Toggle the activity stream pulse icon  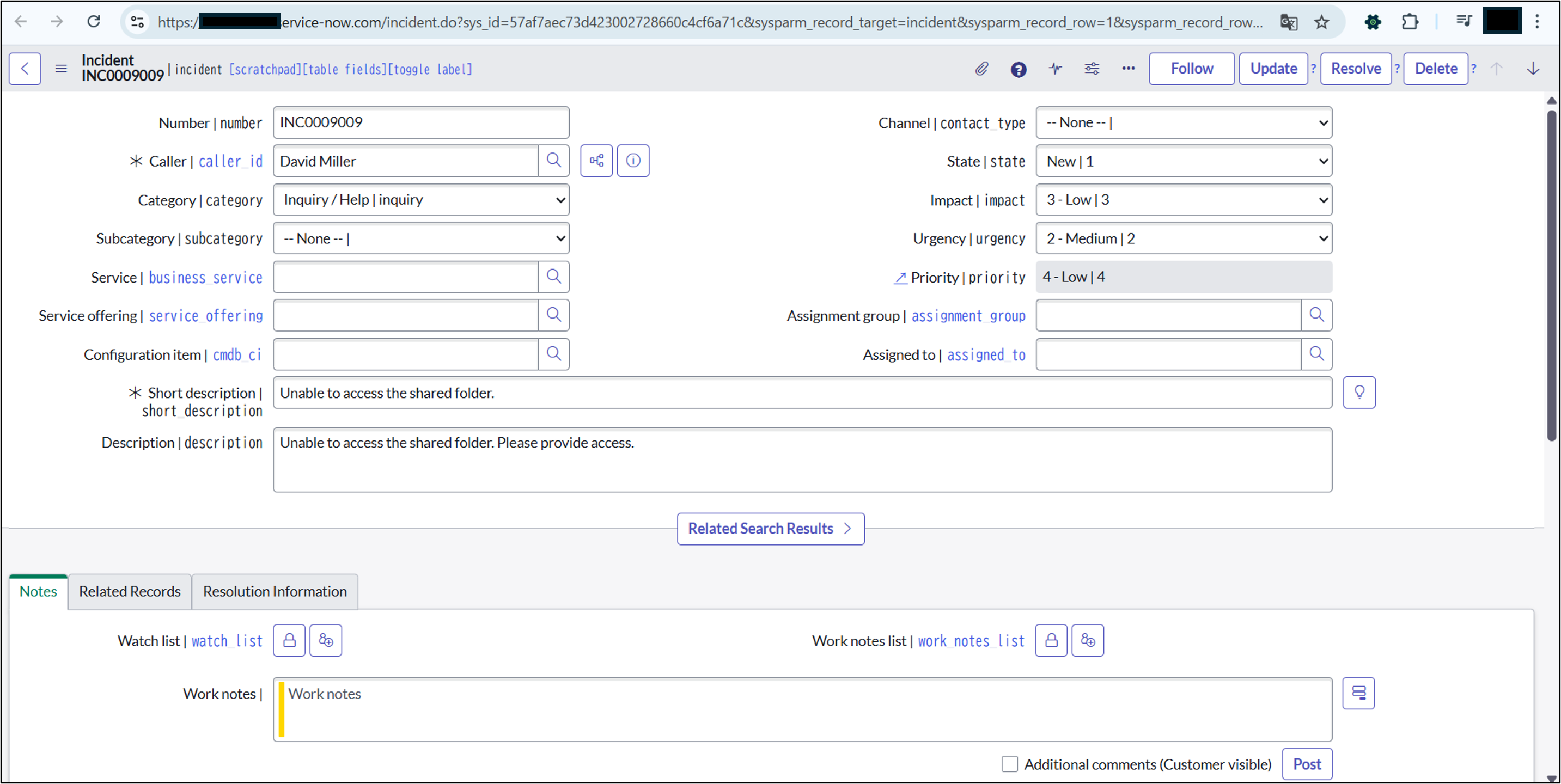point(1055,69)
